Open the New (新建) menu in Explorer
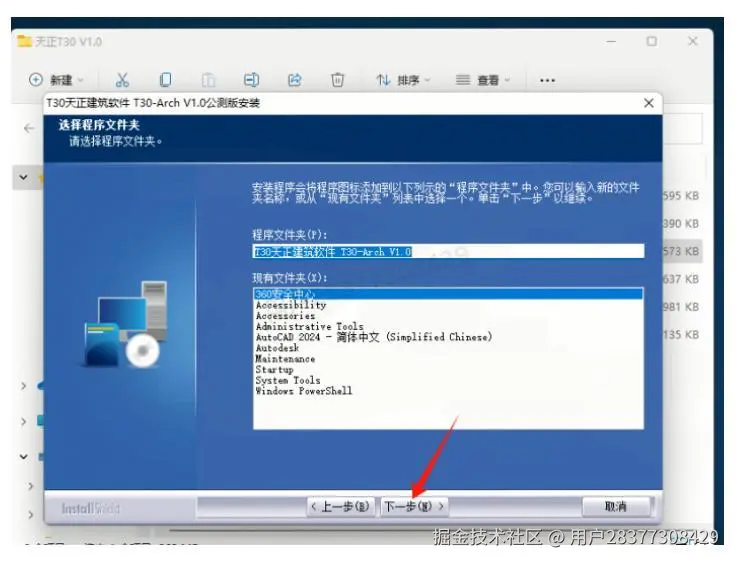The image size is (735, 563). pos(56,80)
